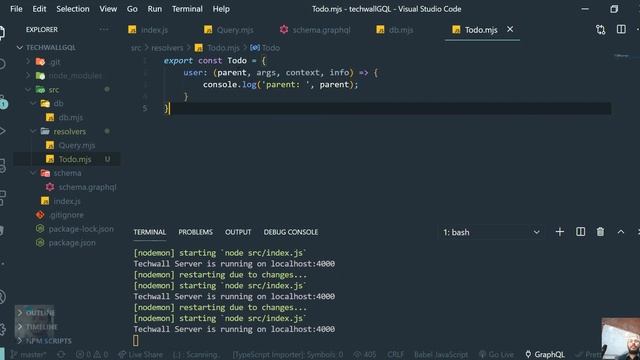The image size is (640, 360).
Task: Click Go Live server status button
Action: pos(498,354)
